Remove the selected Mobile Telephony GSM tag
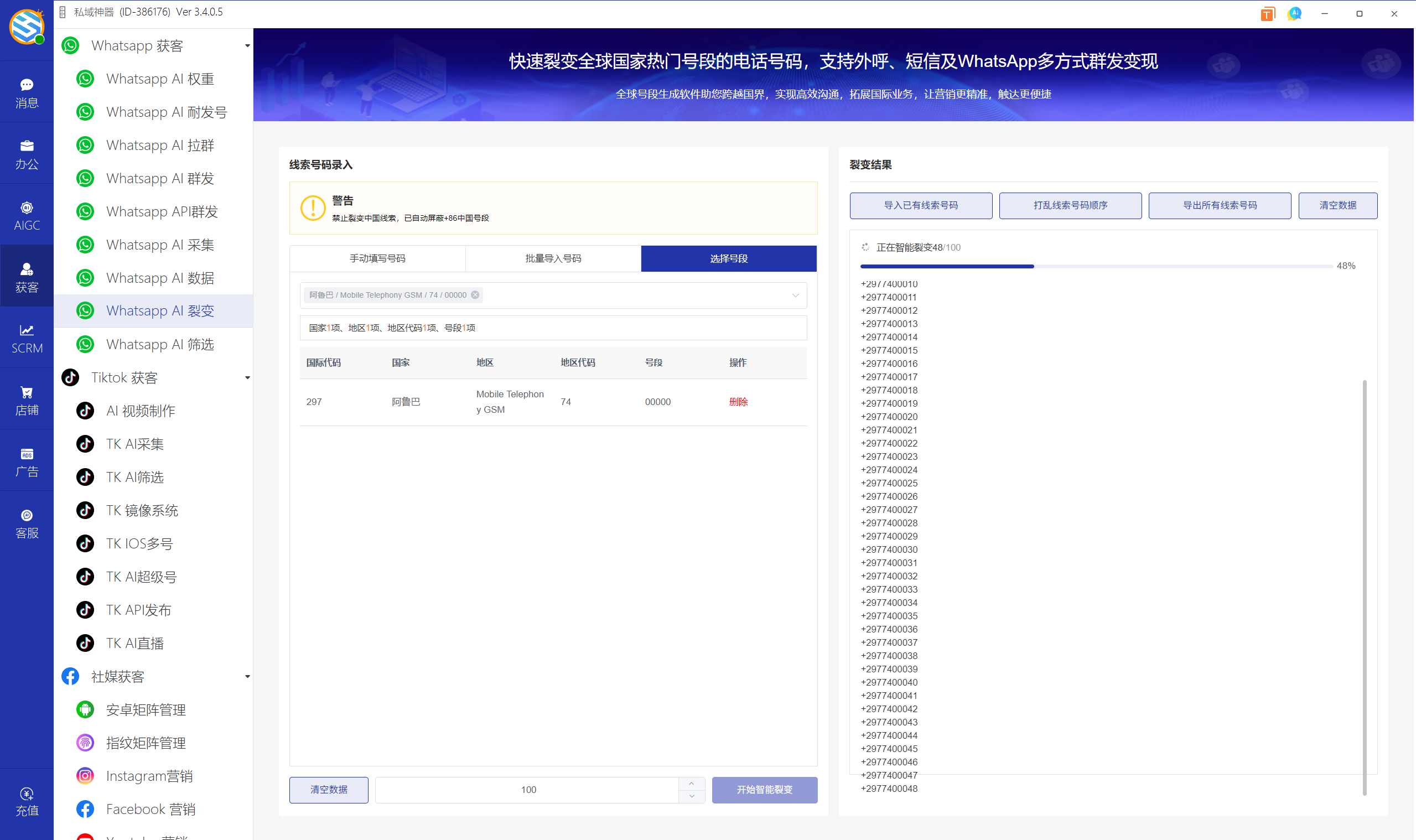The height and width of the screenshot is (840, 1416). click(475, 294)
